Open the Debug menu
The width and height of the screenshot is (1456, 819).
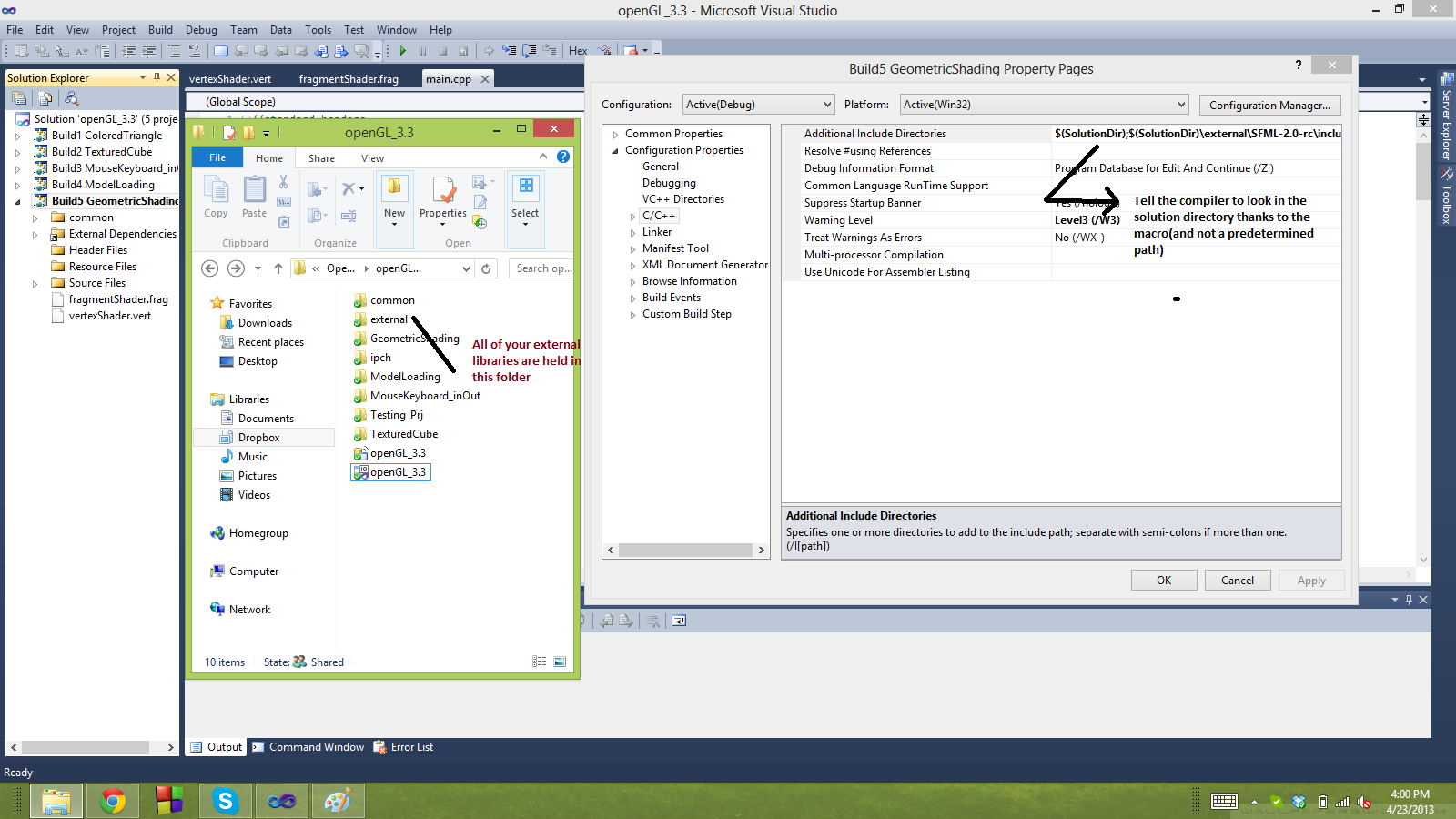click(201, 30)
